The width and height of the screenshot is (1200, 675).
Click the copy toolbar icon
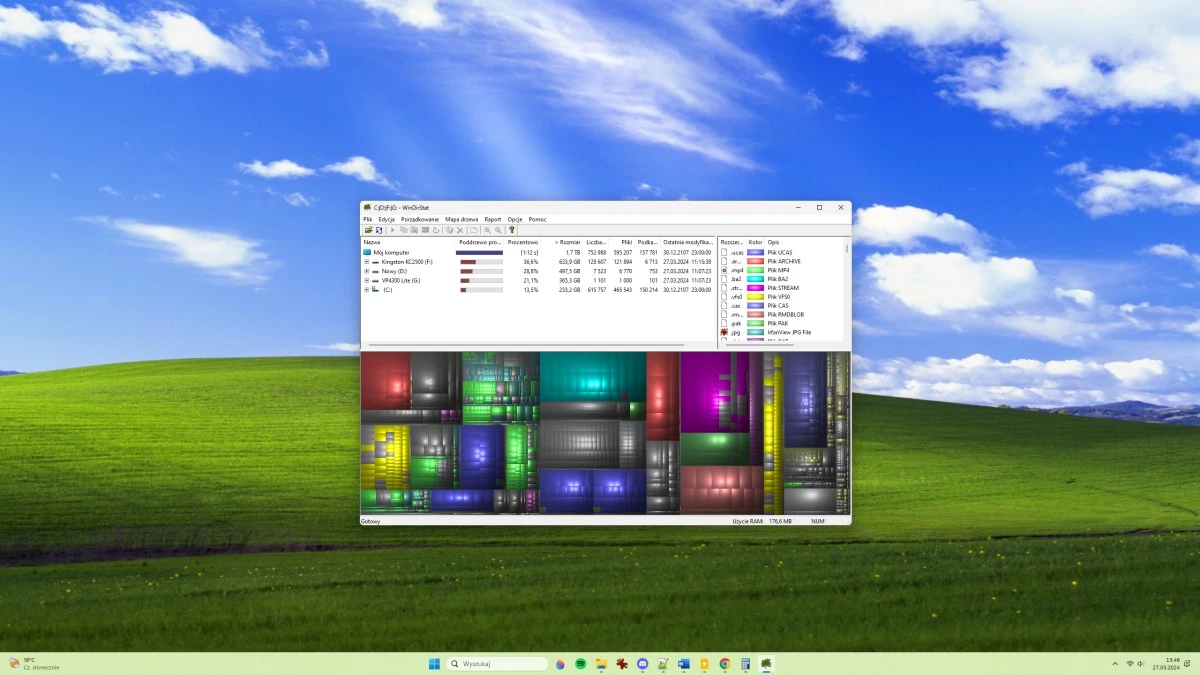(x=404, y=229)
